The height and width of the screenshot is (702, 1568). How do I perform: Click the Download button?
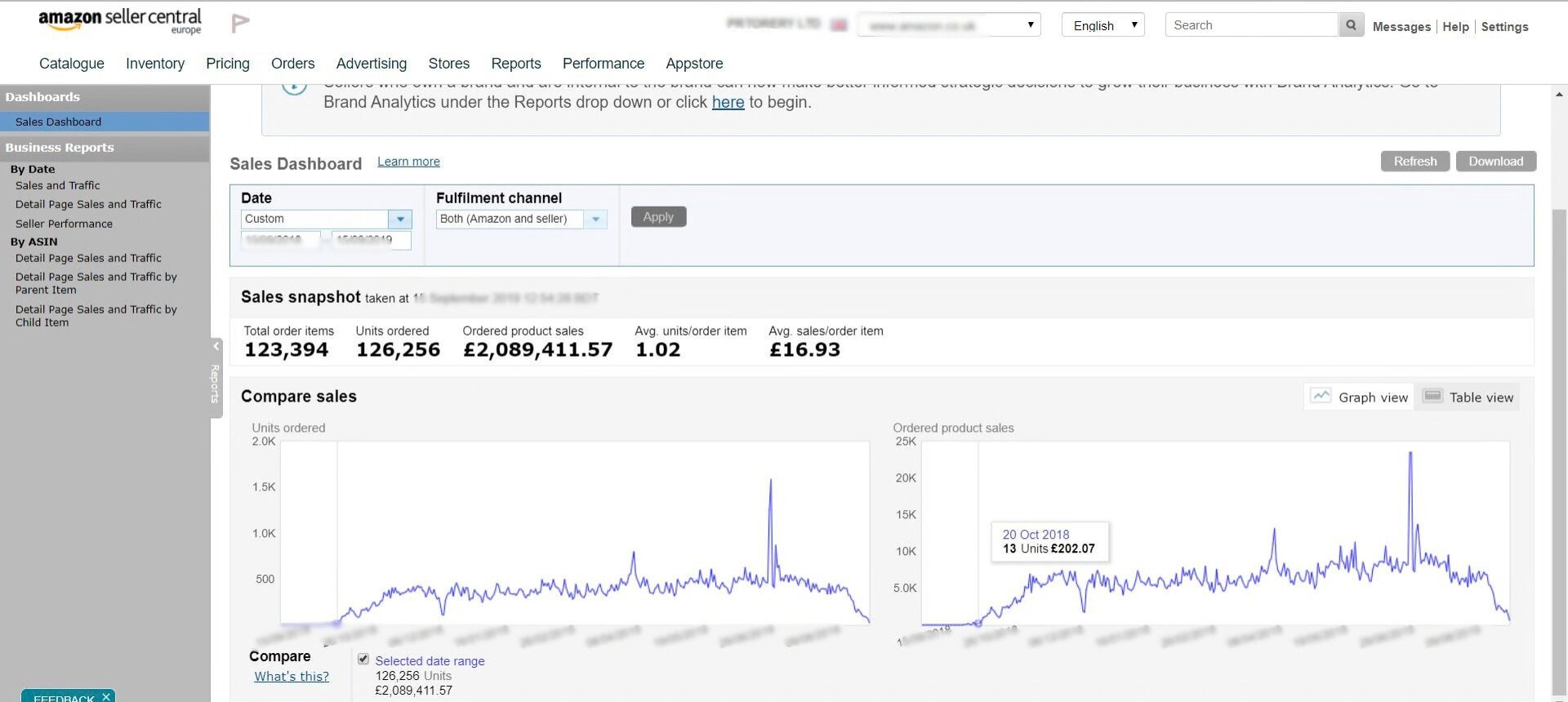[x=1495, y=162]
